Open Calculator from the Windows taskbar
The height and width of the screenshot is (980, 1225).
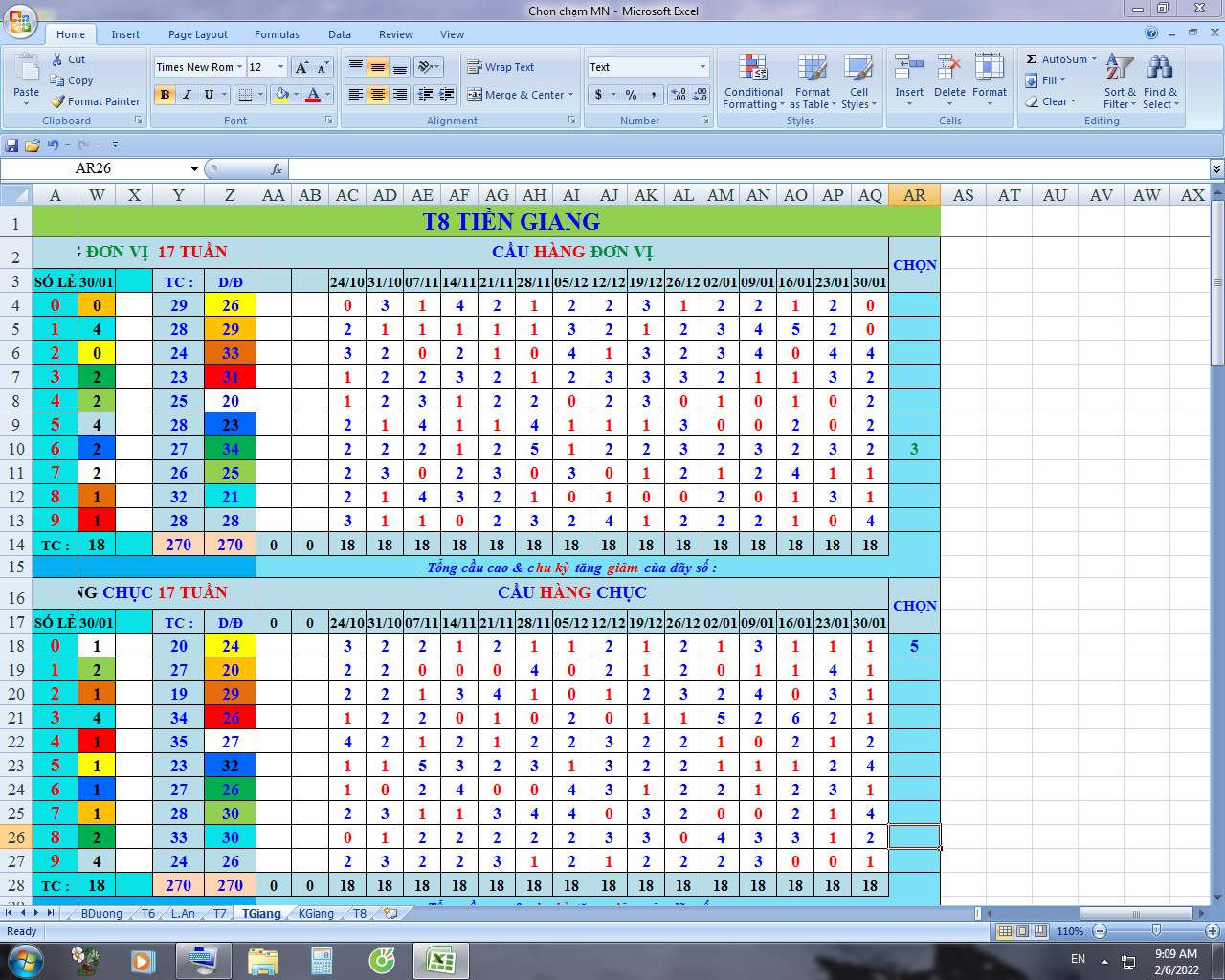[x=322, y=959]
